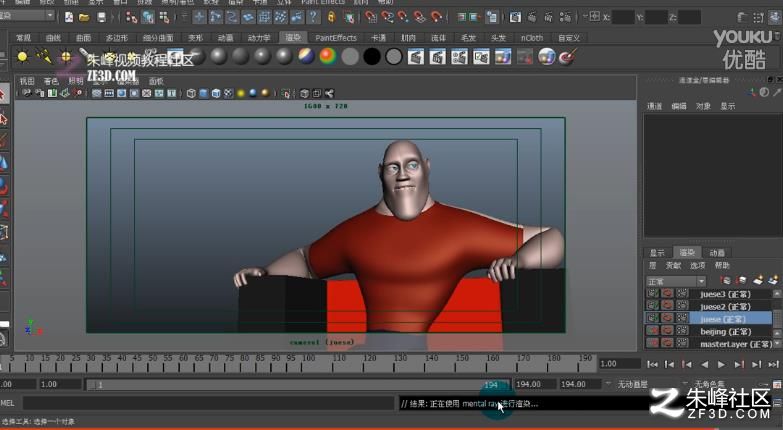The image size is (783, 430).
Task: Select the beijing render layer
Action: coord(732,331)
